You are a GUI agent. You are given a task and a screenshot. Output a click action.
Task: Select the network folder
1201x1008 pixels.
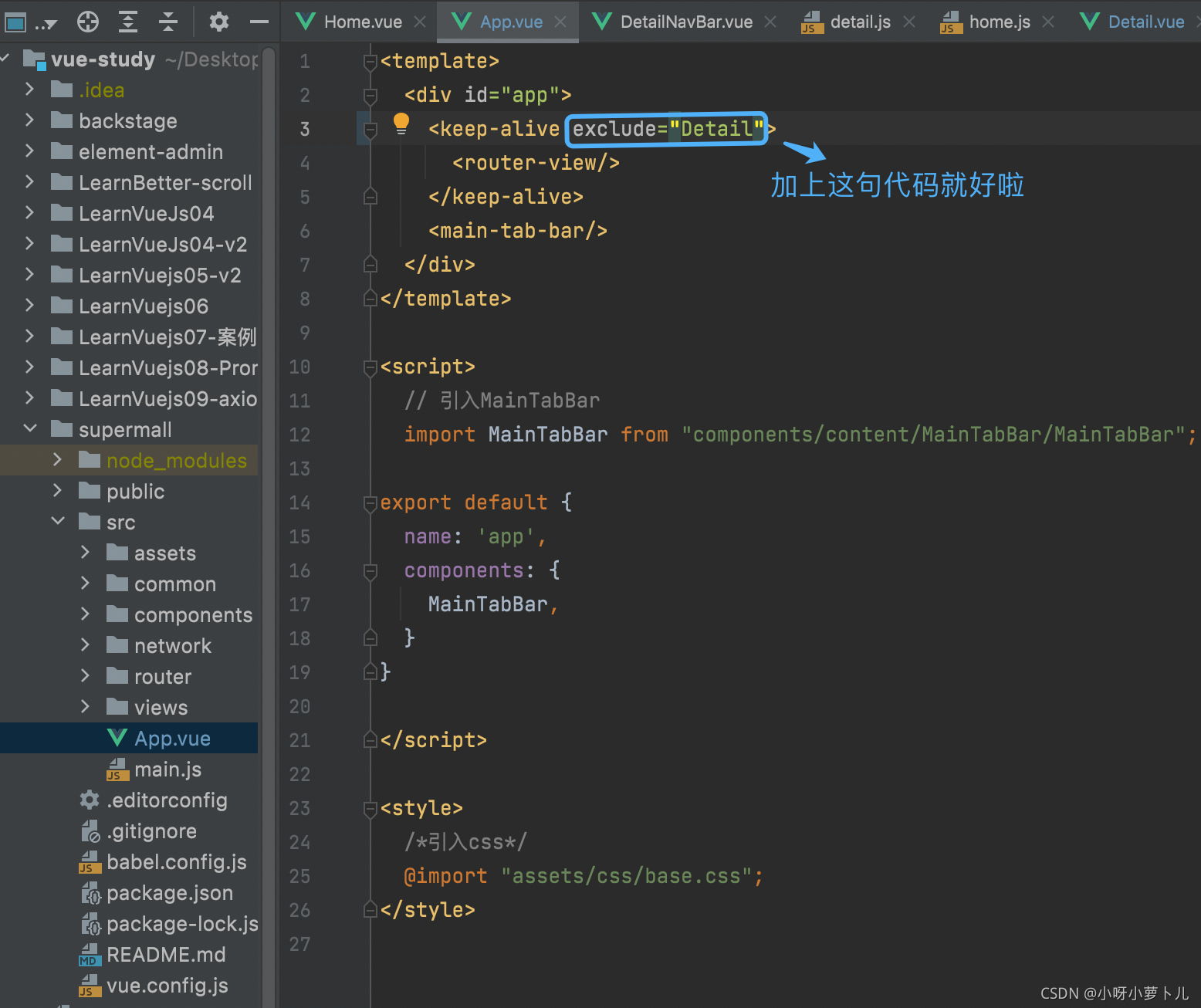(129, 645)
